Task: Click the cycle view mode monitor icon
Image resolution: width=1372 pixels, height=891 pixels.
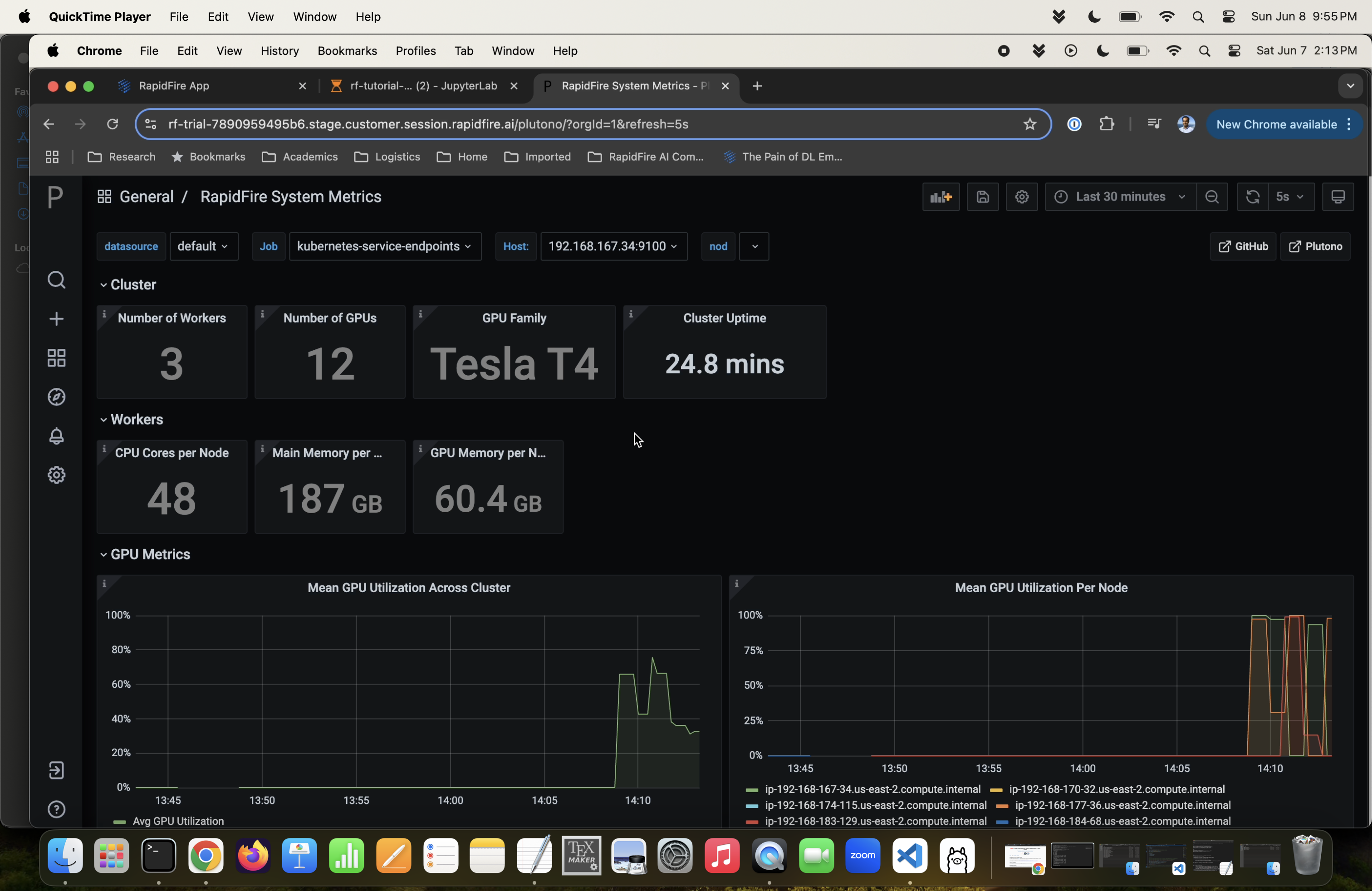Action: tap(1338, 197)
